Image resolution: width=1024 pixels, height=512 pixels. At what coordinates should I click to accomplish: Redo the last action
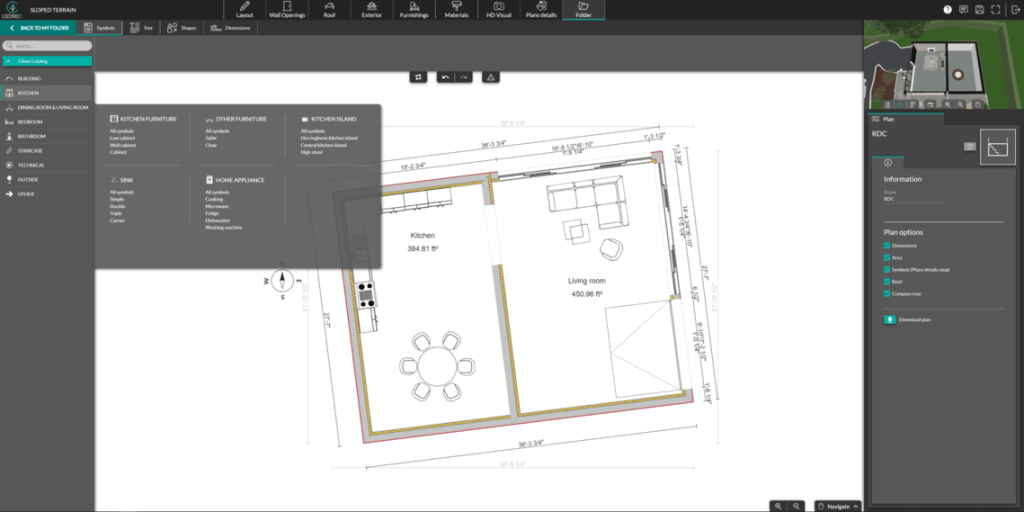coord(463,77)
